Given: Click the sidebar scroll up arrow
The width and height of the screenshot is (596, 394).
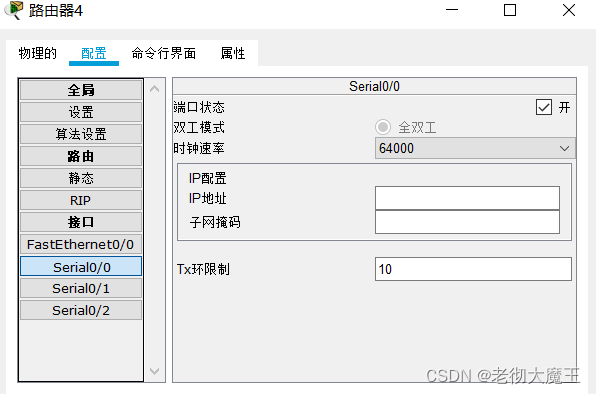Looking at the screenshot, I should tap(155, 89).
